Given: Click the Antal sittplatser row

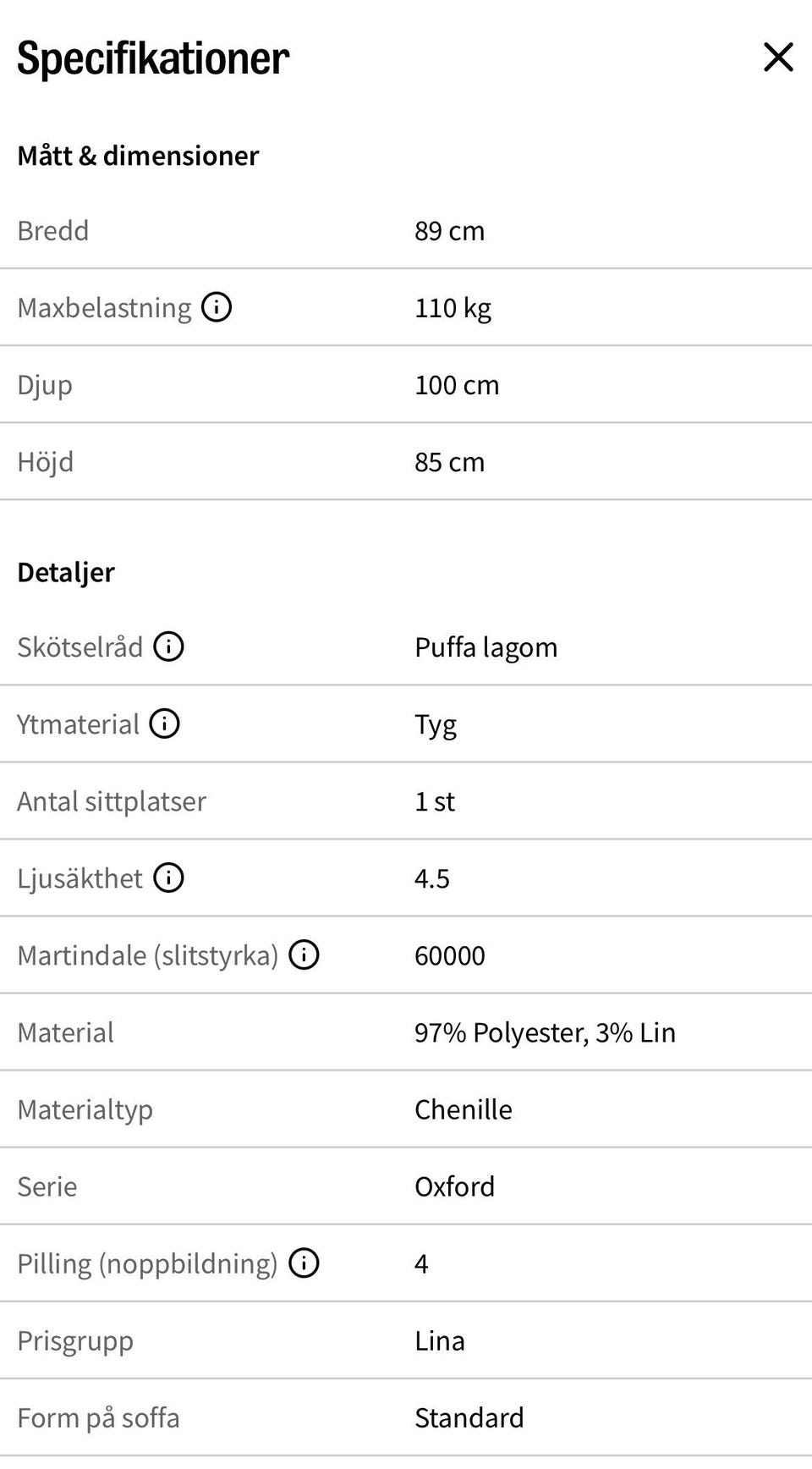Looking at the screenshot, I should [406, 801].
